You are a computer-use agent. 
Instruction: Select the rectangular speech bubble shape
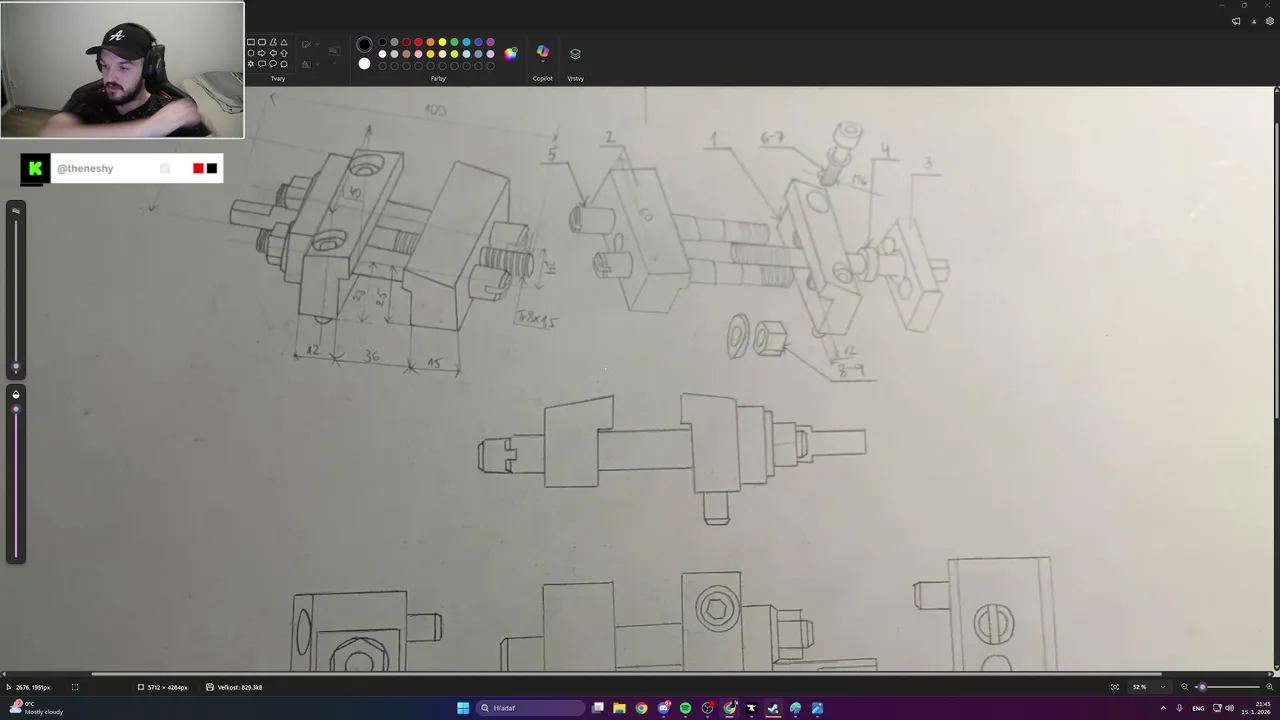click(262, 64)
